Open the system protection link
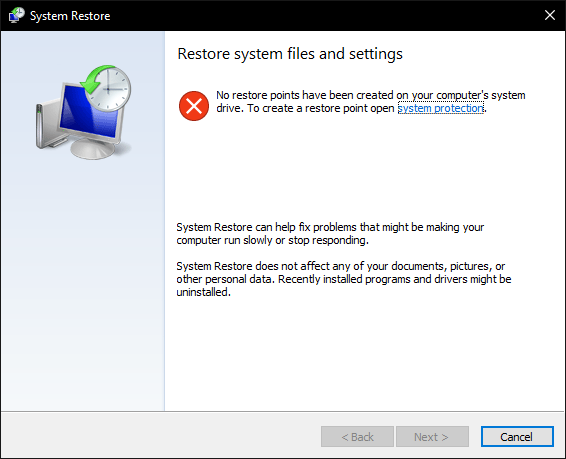Image resolution: width=566 pixels, height=459 pixels. 440,108
